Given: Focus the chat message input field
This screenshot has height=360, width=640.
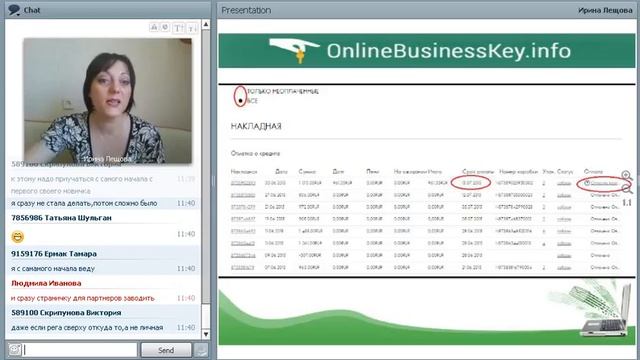Looking at the screenshot, I should (x=80, y=350).
